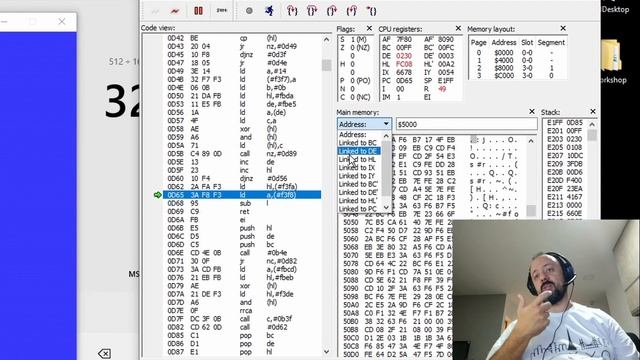Screen dimensions: 640x360
Task: Click the C flag row showing 0 (NC)
Action: [x=355, y=97]
